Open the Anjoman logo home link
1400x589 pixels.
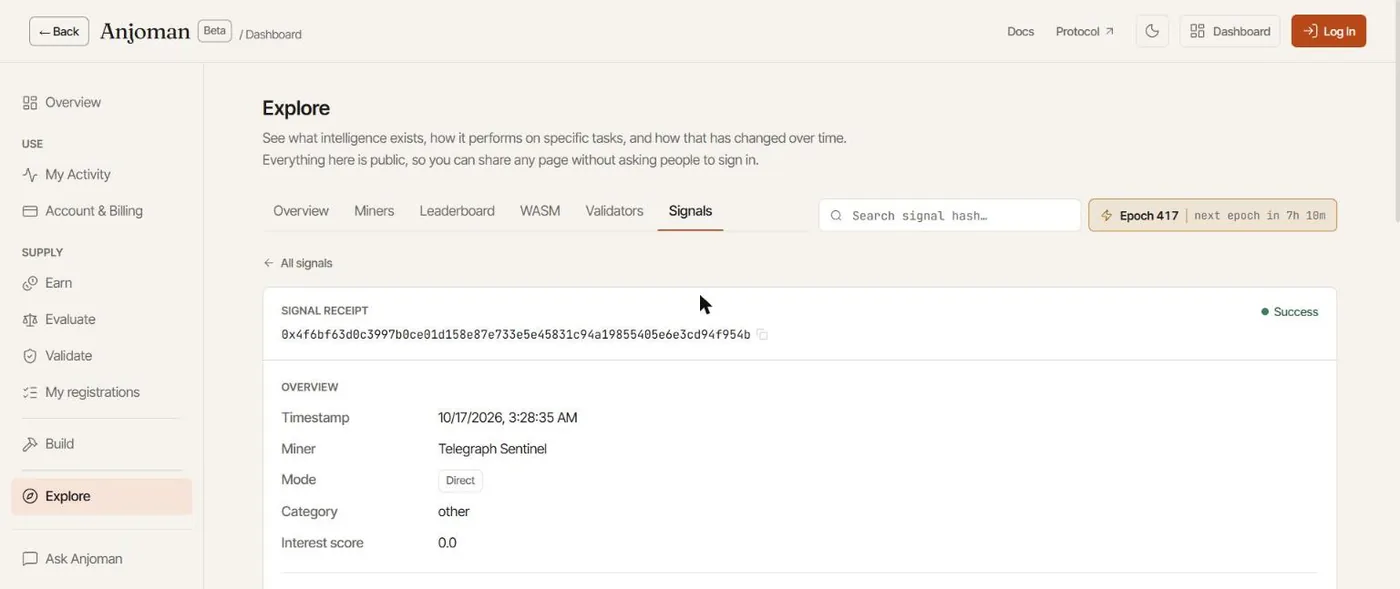(145, 32)
